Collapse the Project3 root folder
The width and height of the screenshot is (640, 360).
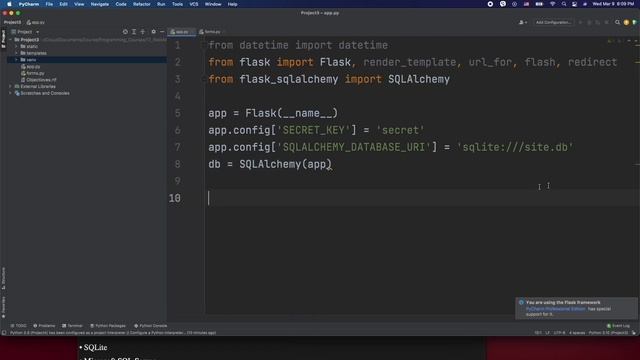(x=11, y=40)
